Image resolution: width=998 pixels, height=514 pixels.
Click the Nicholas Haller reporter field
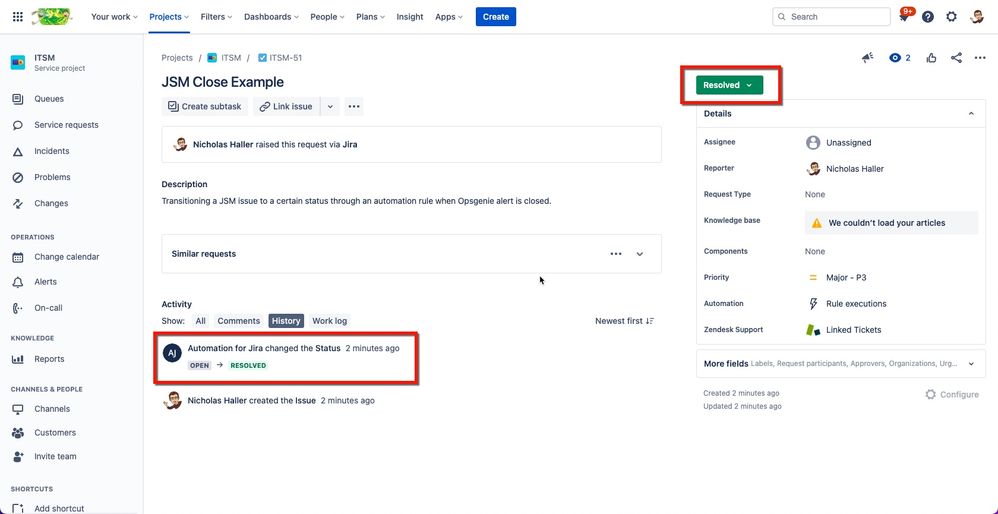click(845, 169)
